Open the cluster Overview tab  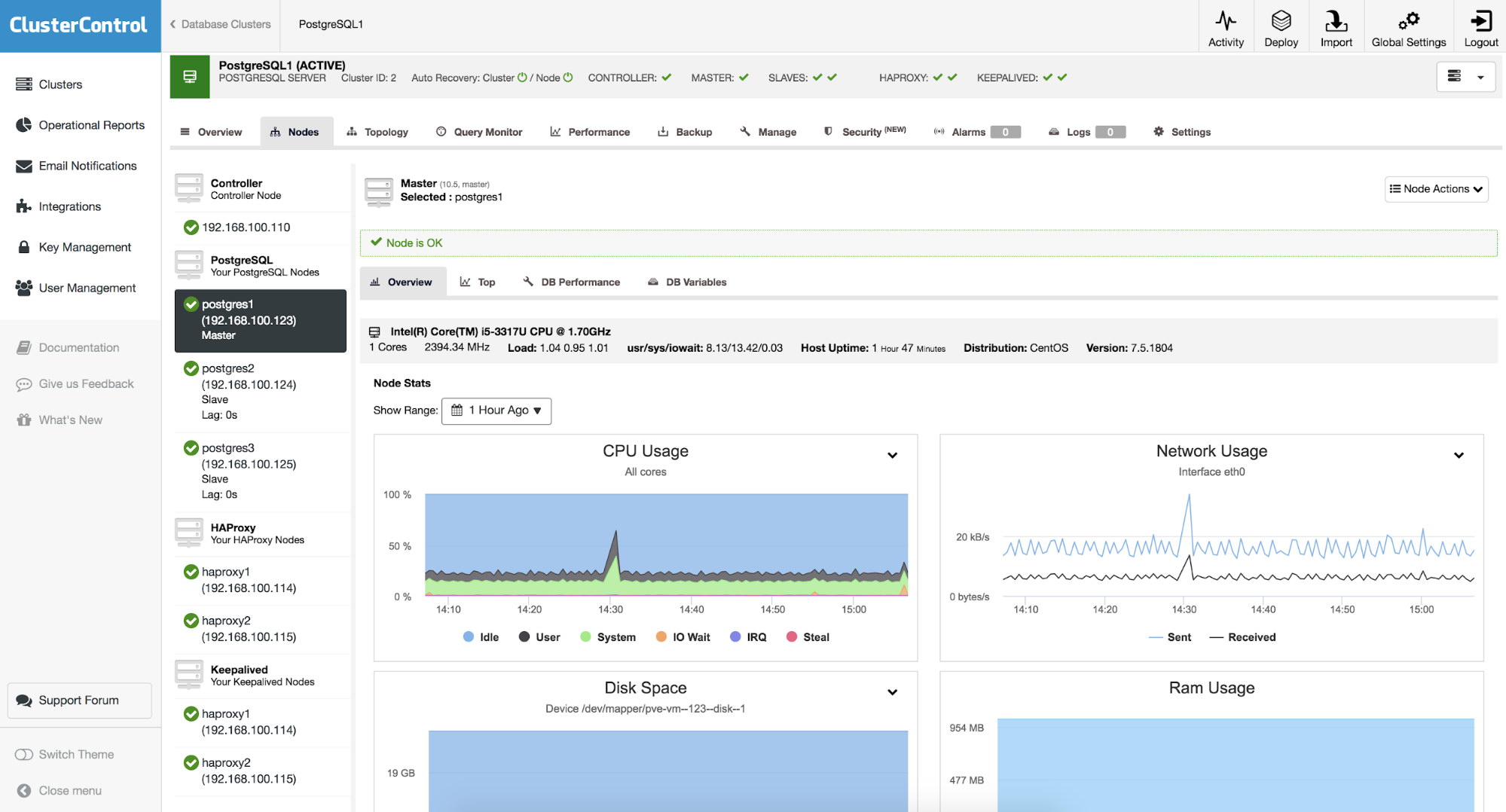[211, 132]
